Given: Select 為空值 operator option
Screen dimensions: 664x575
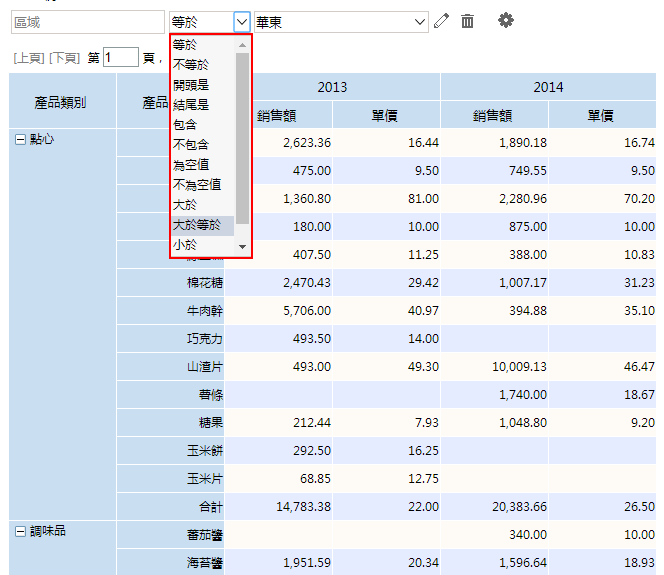Looking at the screenshot, I should pos(191,165).
